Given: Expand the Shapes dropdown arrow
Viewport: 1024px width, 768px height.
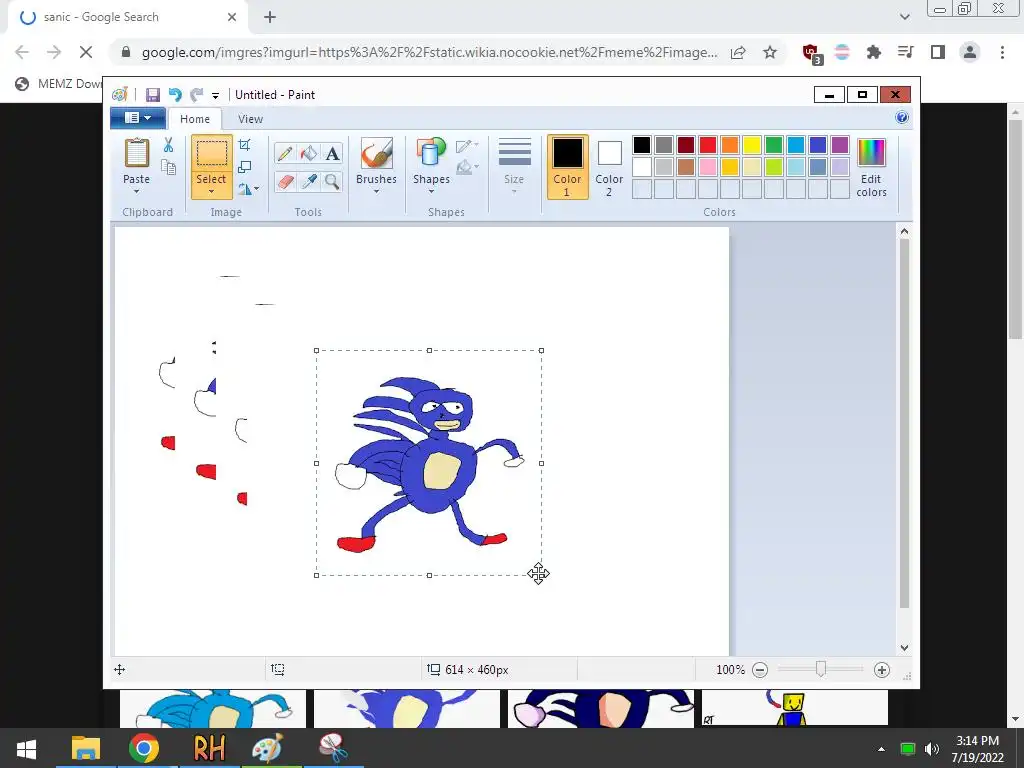Looking at the screenshot, I should point(431,191).
